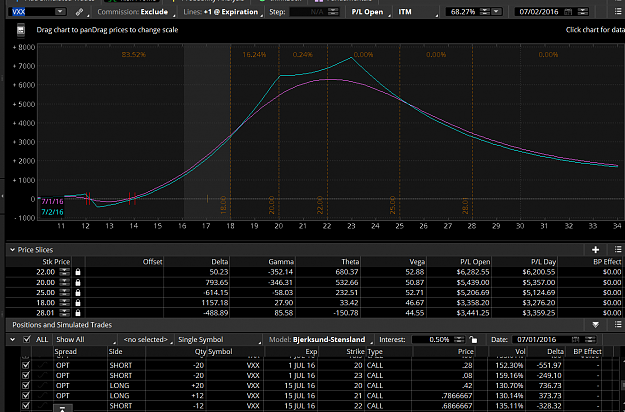625x412 pixels.
Task: Click the down-triangle icon in Positions header
Action: [596, 325]
